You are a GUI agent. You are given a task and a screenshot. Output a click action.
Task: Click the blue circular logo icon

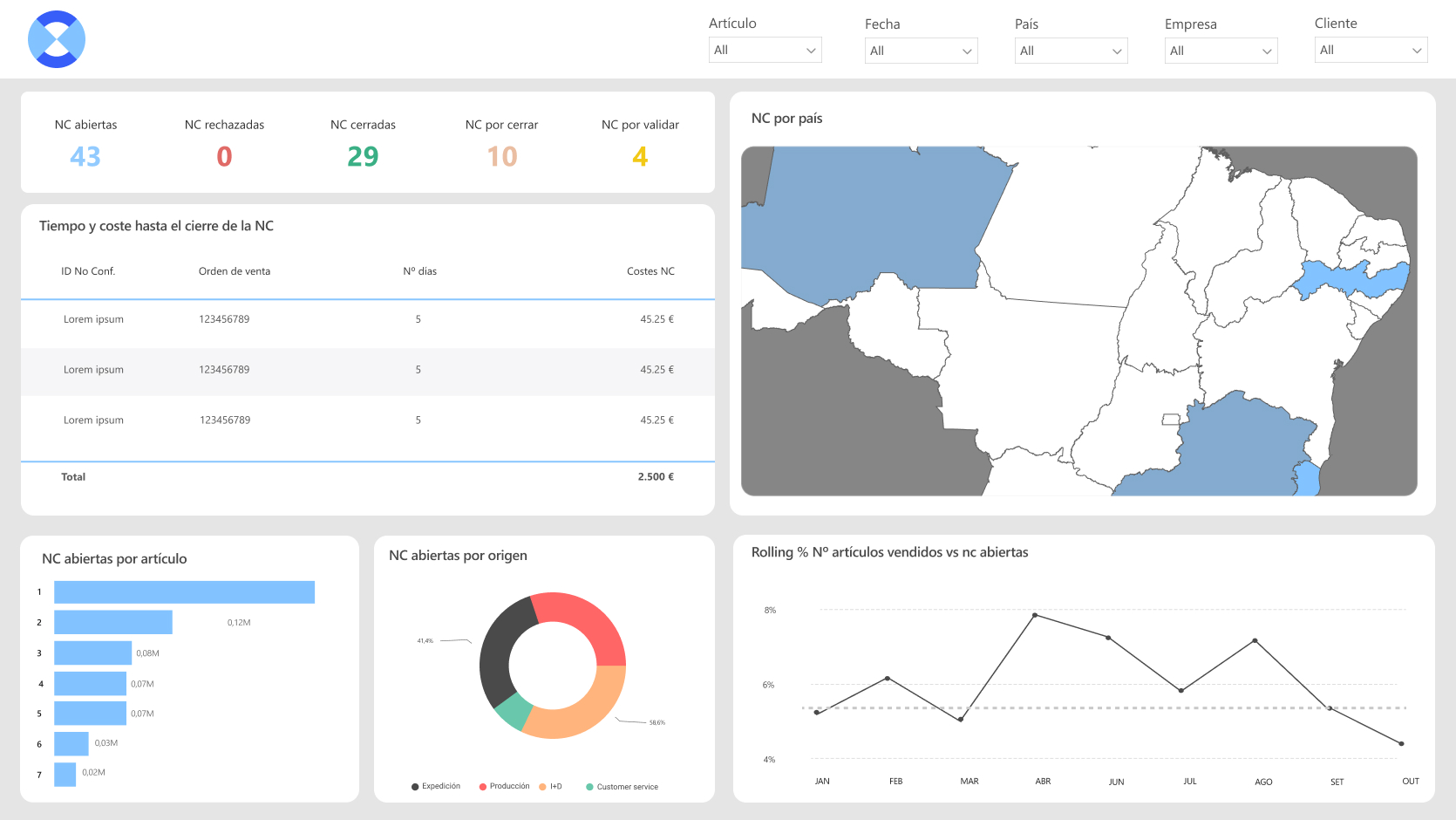click(x=57, y=39)
